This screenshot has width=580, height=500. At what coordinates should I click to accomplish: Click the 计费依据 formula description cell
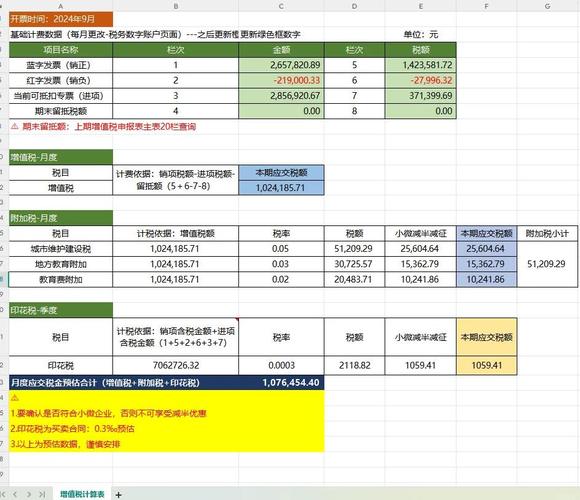click(176, 180)
